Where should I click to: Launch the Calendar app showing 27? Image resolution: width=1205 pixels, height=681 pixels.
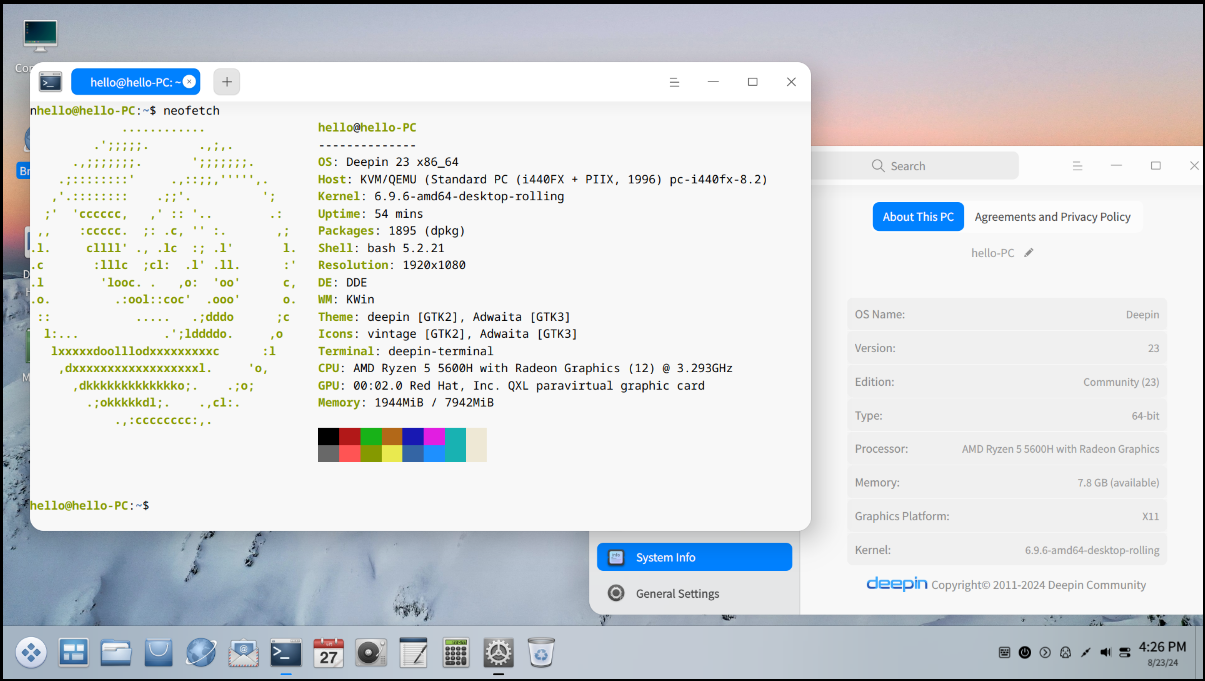click(x=328, y=652)
